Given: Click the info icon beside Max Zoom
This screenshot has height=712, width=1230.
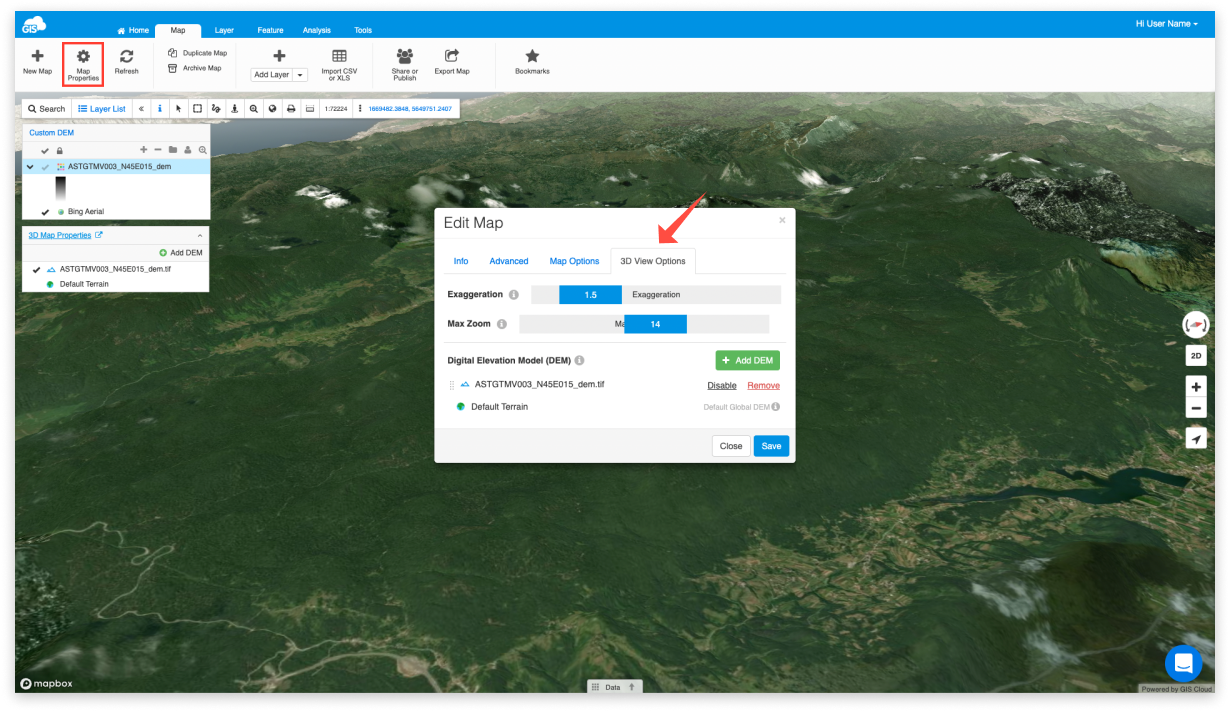Looking at the screenshot, I should point(502,324).
